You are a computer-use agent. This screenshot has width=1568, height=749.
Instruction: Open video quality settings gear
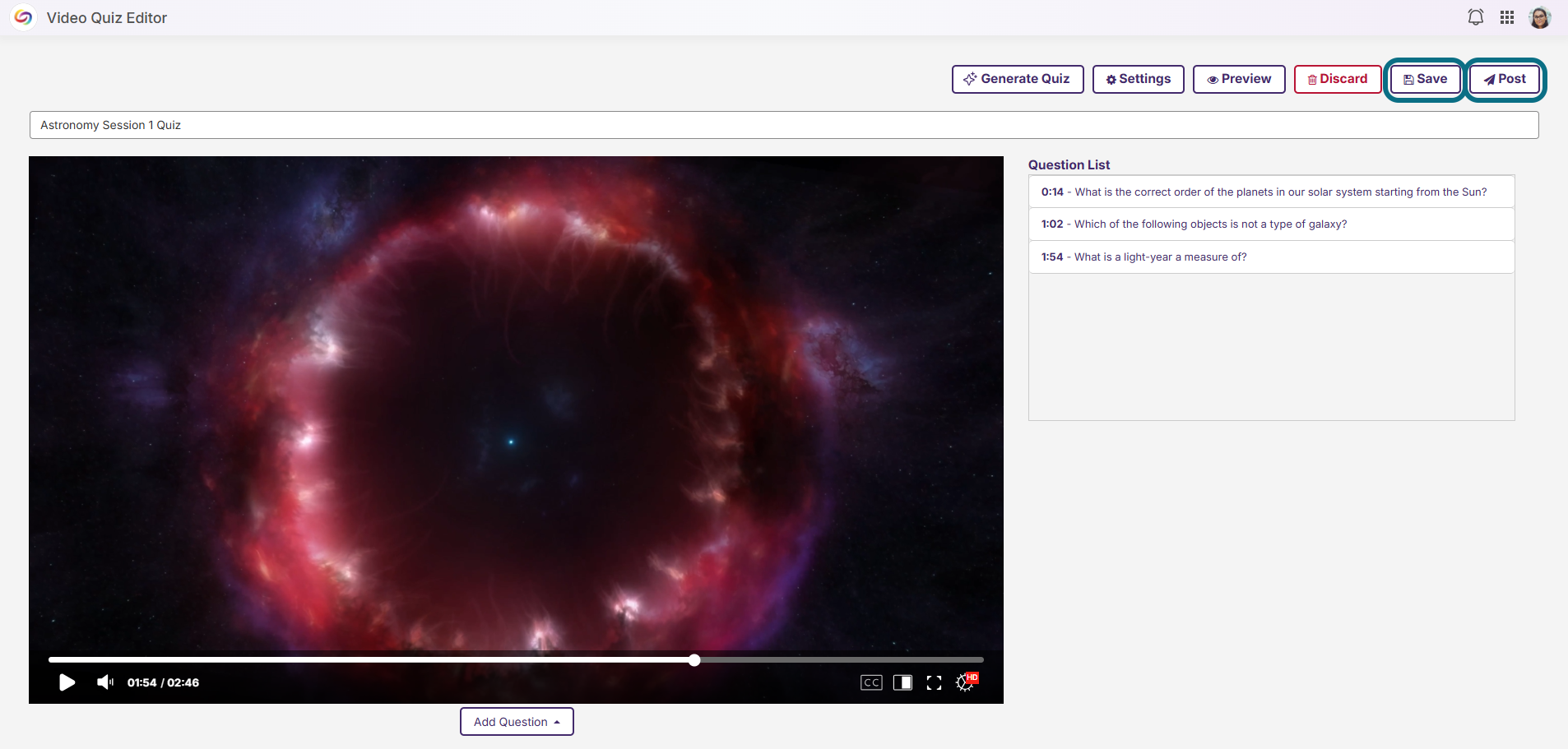coord(966,682)
